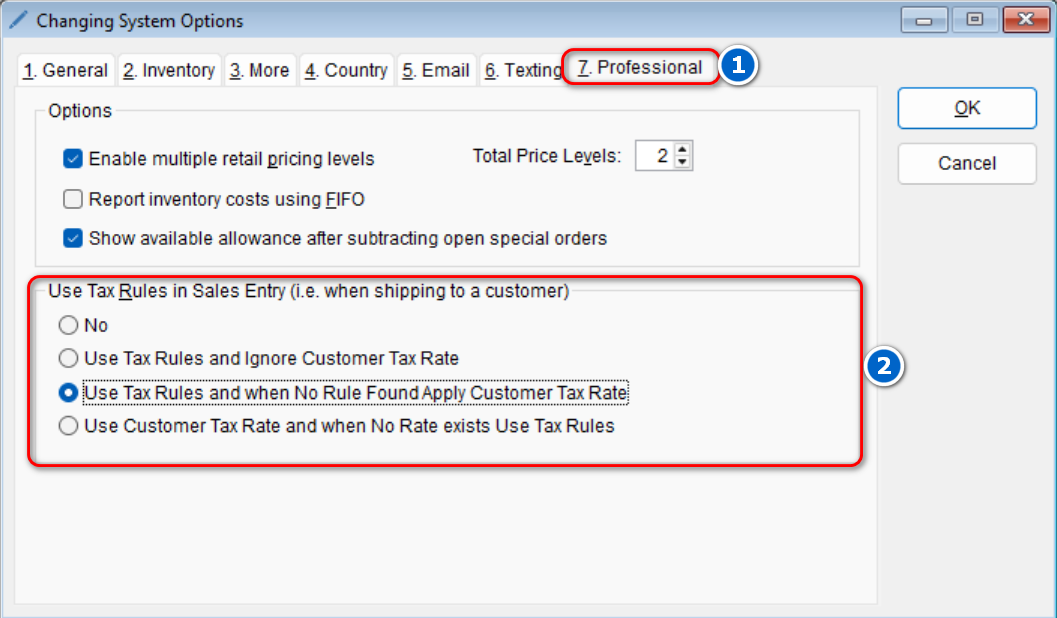Click the blue number 2 callout badge
Viewport: 1057px width, 618px height.
point(883,367)
